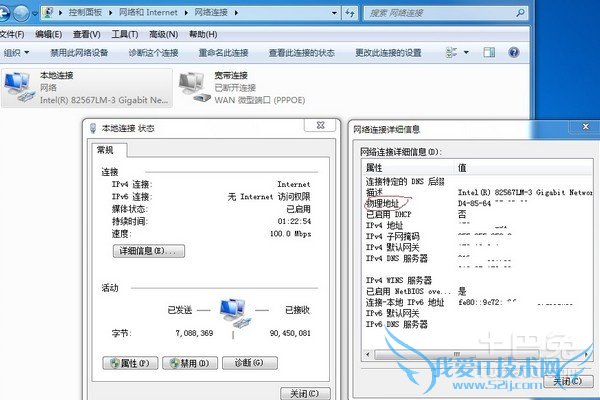
Task: Select the 连接-本地 IPv6 地址 row
Action: tap(477, 302)
